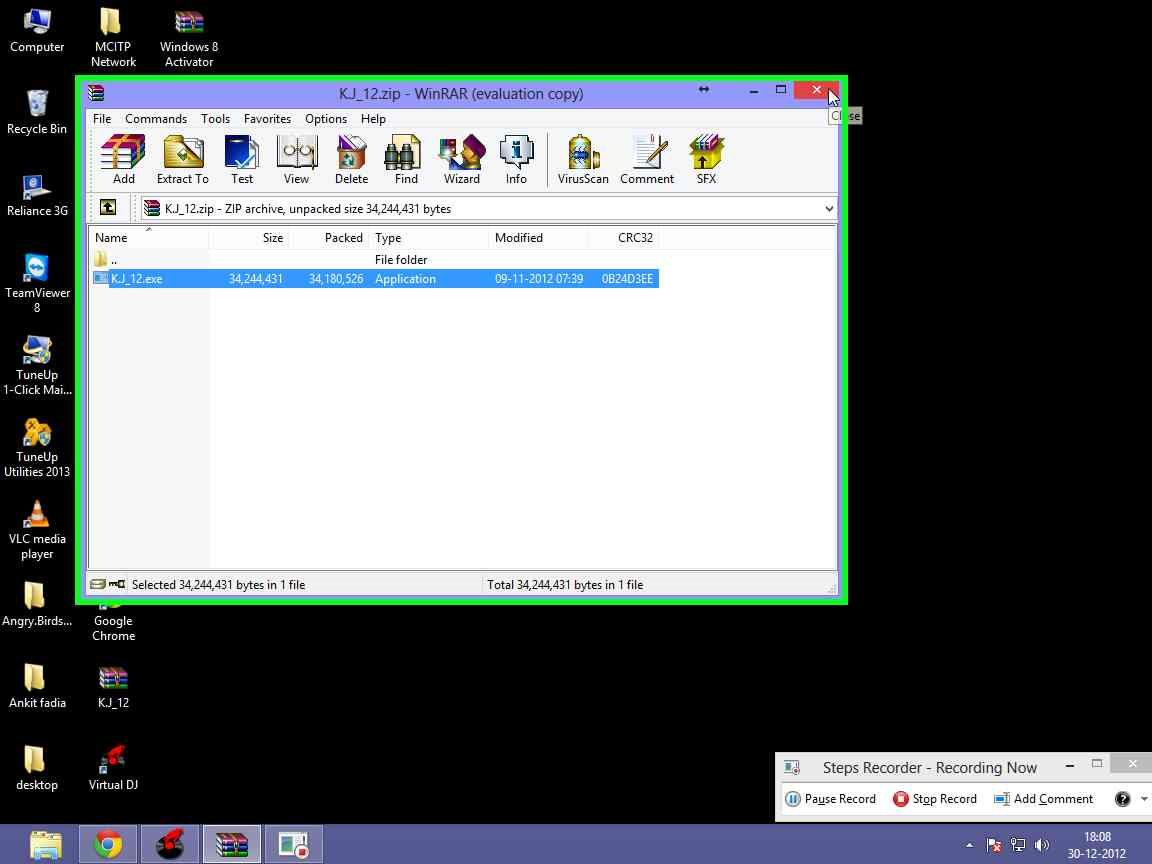Open the File menu
Viewport: 1152px width, 864px height.
(102, 118)
